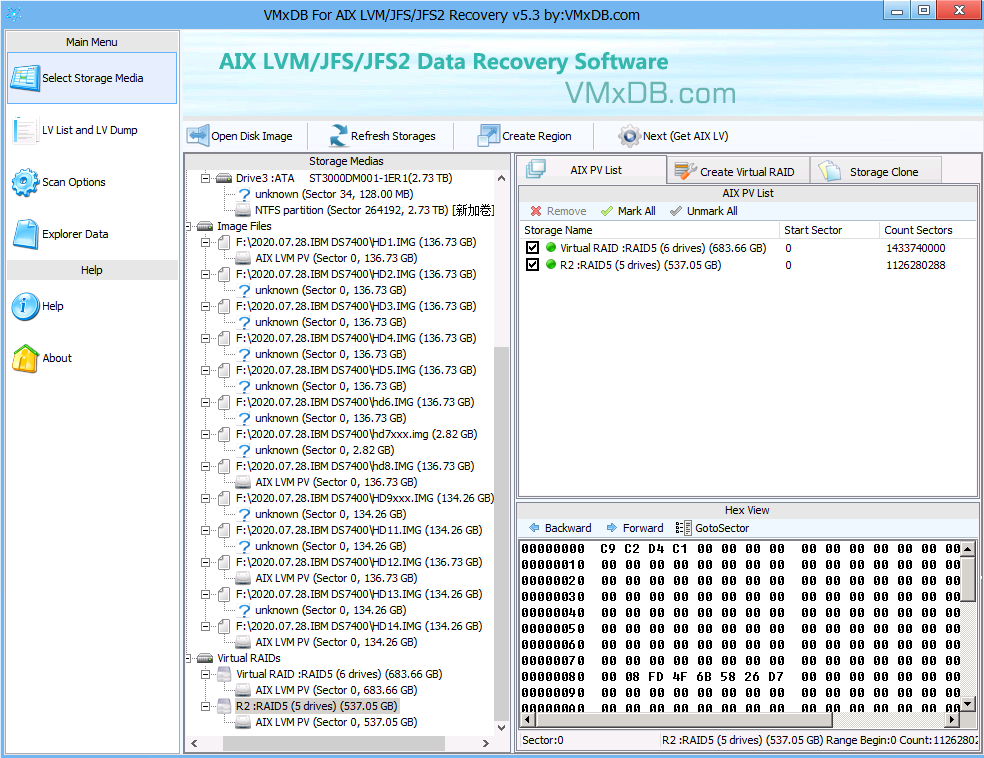Image resolution: width=984 pixels, height=758 pixels.
Task: Click the Mark All button
Action: pos(628,211)
